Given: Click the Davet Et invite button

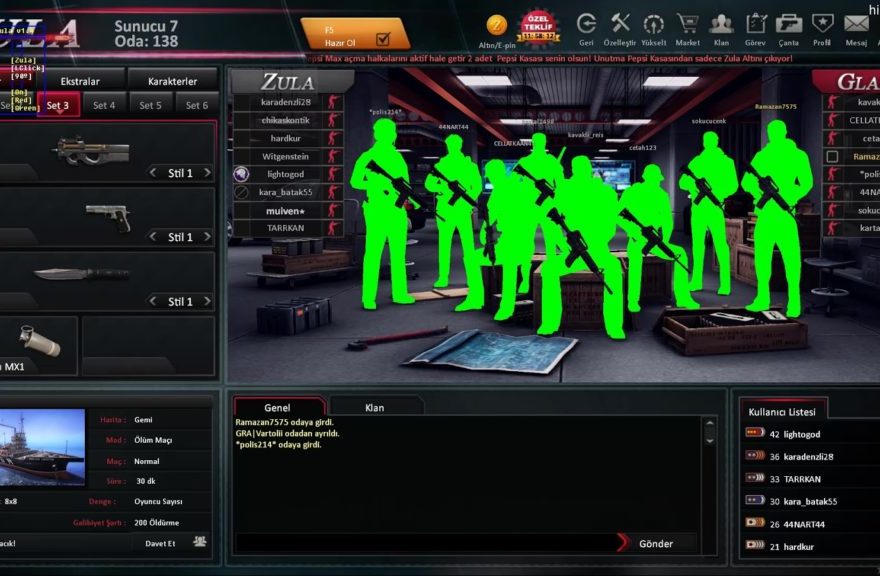Looking at the screenshot, I should pyautogui.click(x=160, y=543).
